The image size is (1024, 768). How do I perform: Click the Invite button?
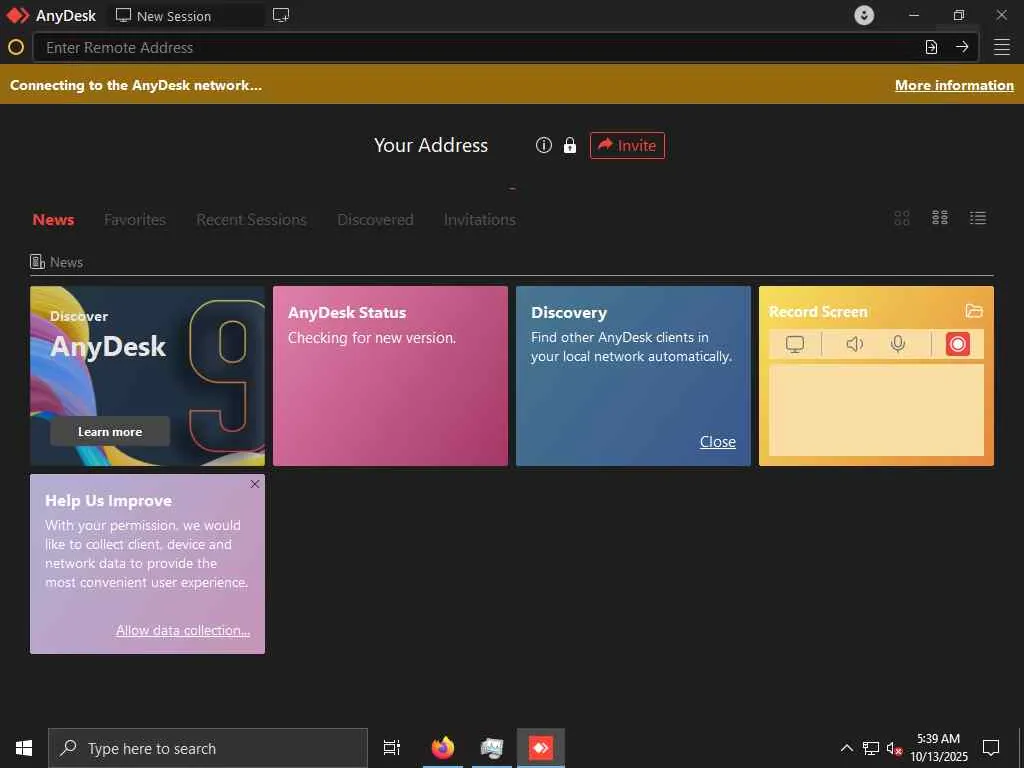point(627,145)
